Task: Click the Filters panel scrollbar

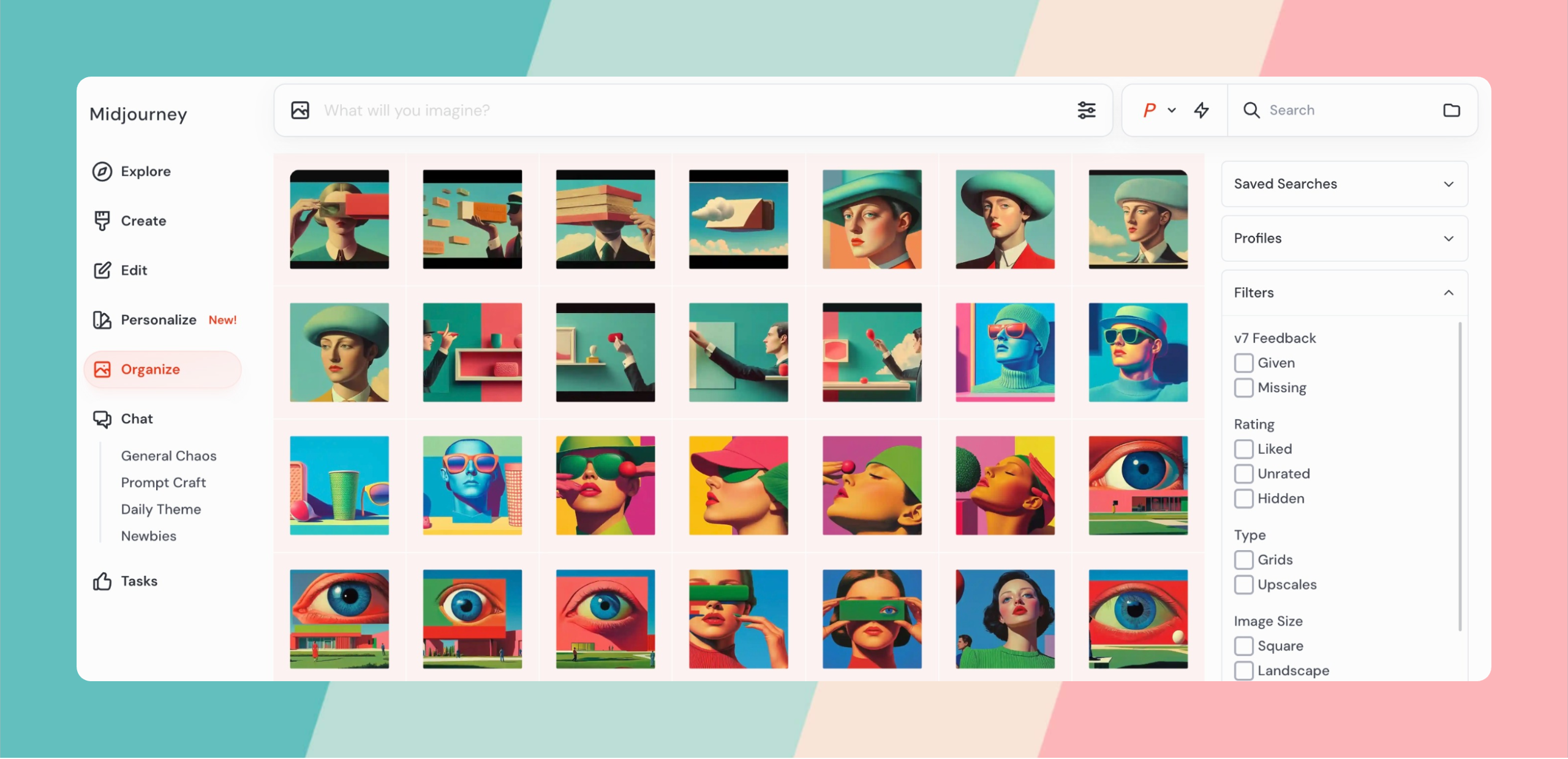Action: coord(1460,477)
